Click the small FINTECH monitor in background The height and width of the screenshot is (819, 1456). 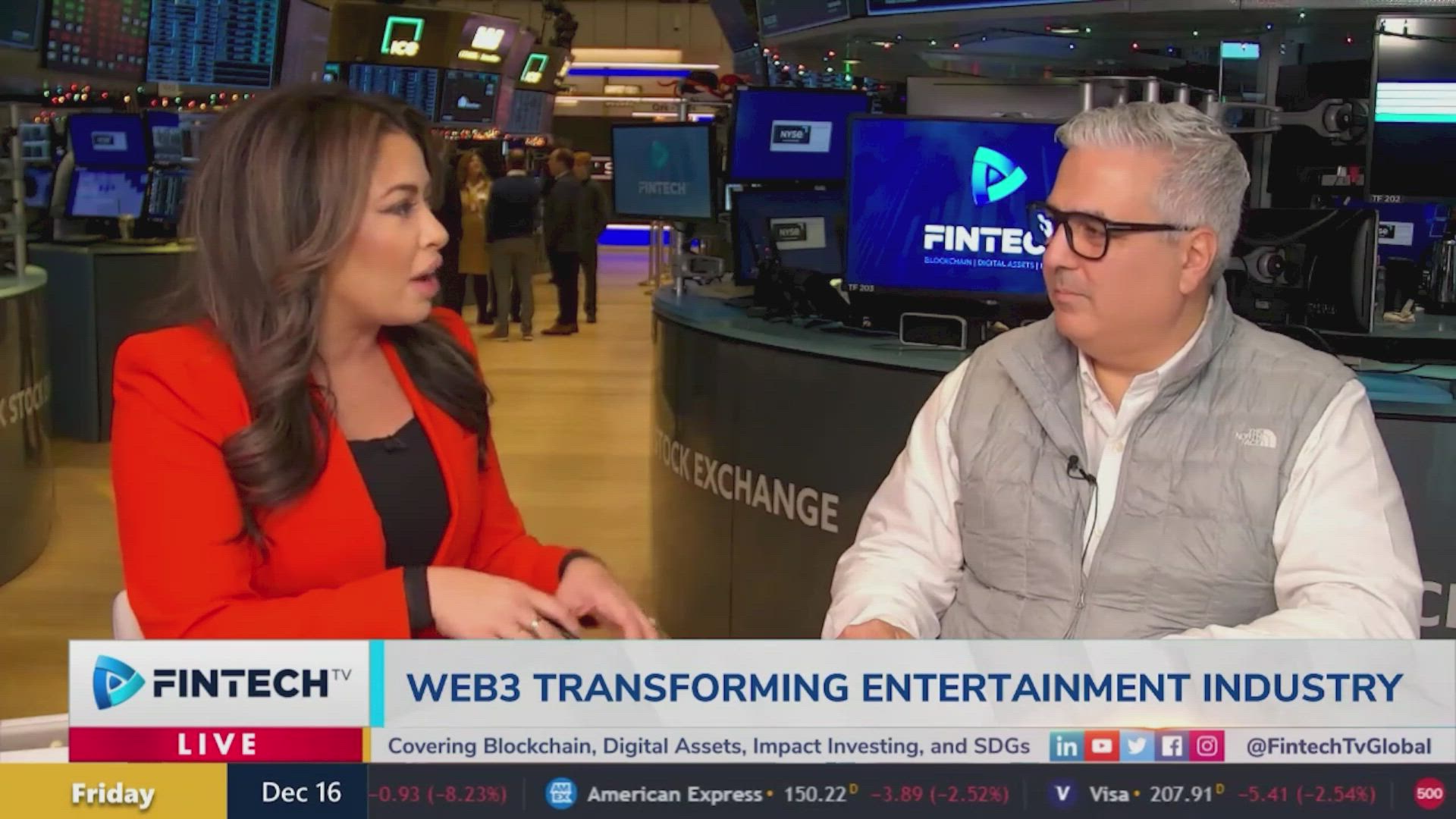coord(662,171)
